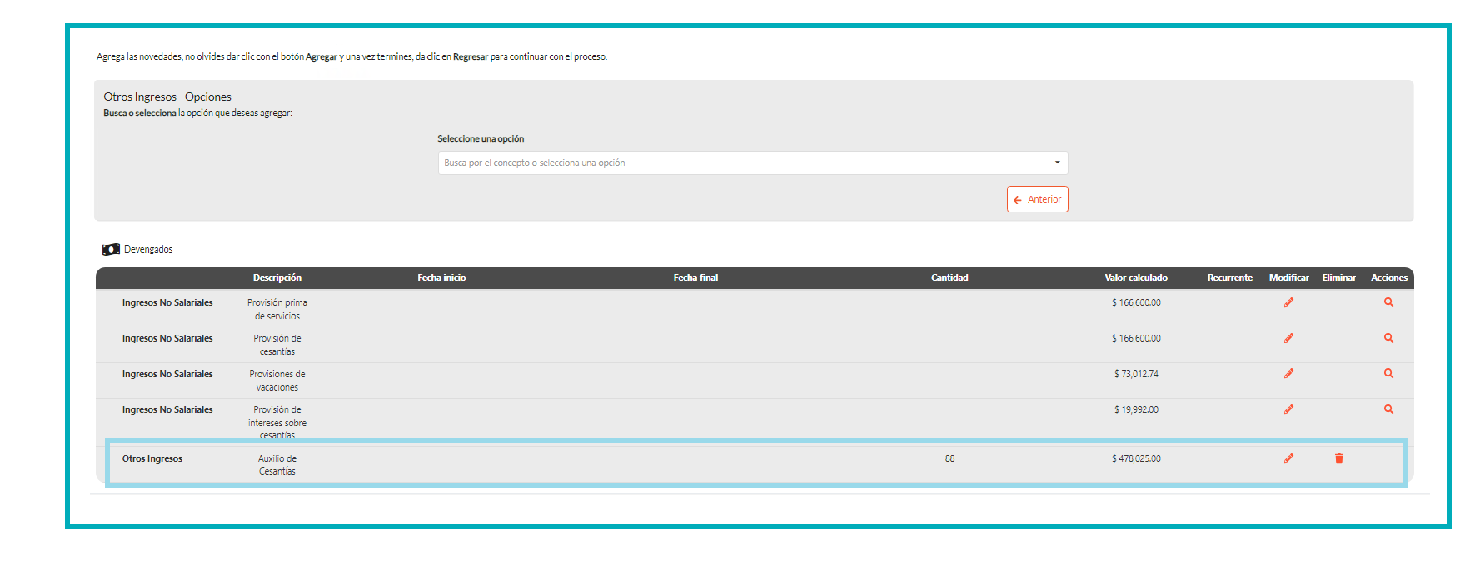Edit Provisión de intereses sobre cesantías
The width and height of the screenshot is (1476, 568).
pyautogui.click(x=1288, y=409)
